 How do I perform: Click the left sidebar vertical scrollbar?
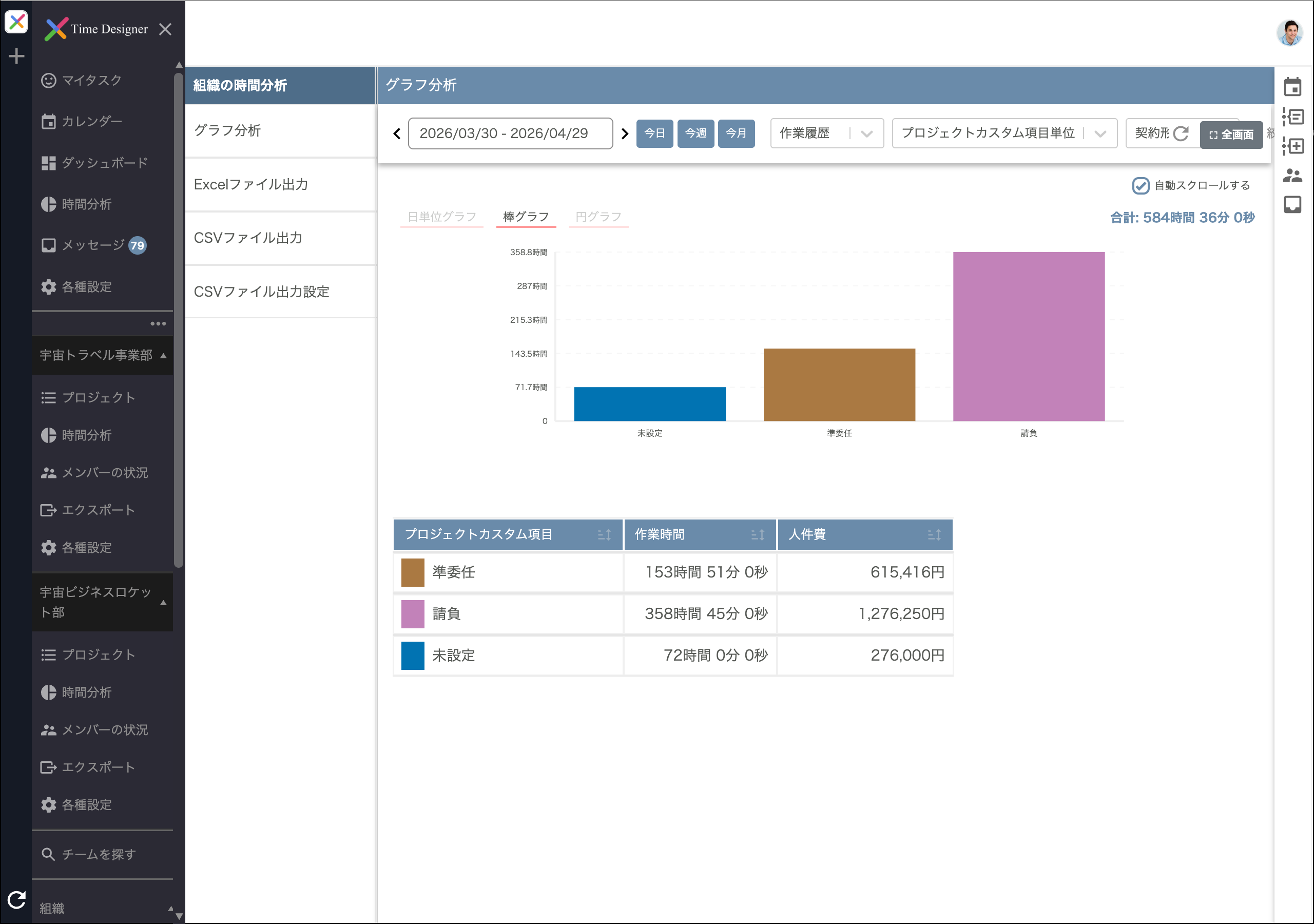pyautogui.click(x=179, y=321)
